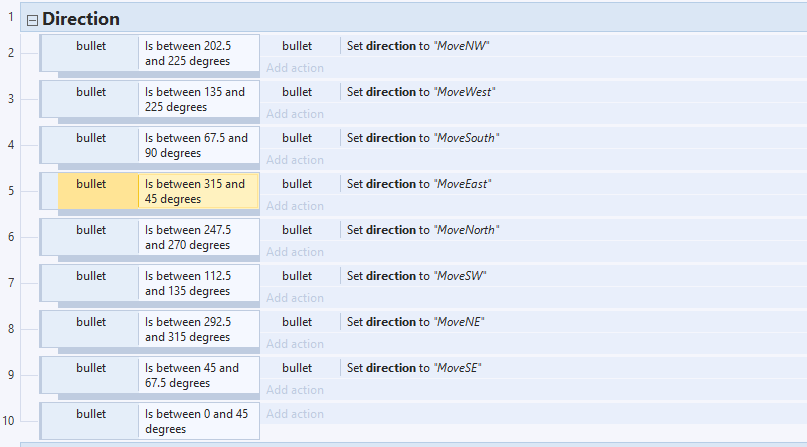Add action to the MoveNW event
Screen dimensions: 807x447
(295, 68)
